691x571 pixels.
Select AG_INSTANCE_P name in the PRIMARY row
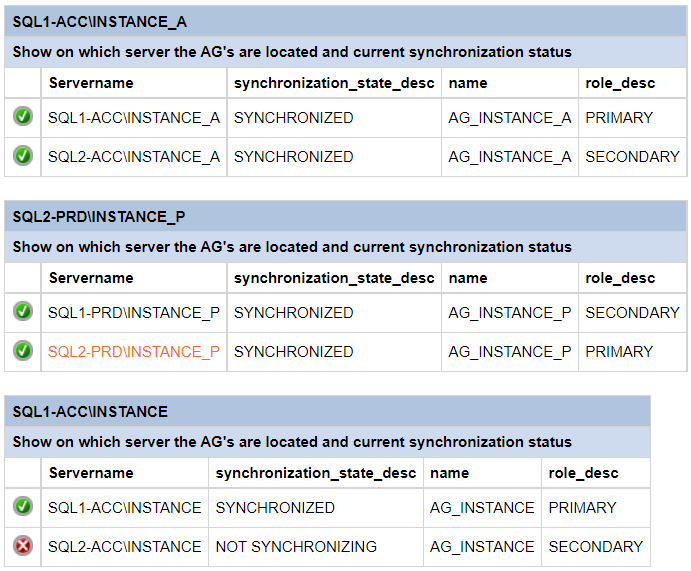coord(510,351)
